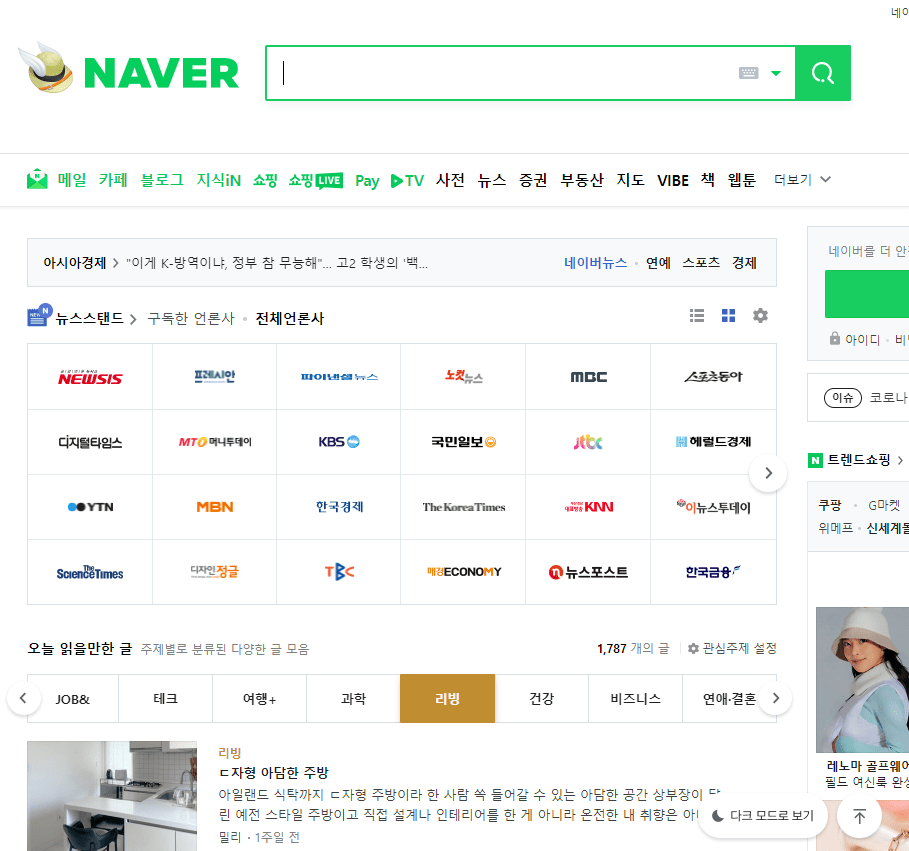Open KBS press logo
The image size is (909, 851).
coord(339,442)
